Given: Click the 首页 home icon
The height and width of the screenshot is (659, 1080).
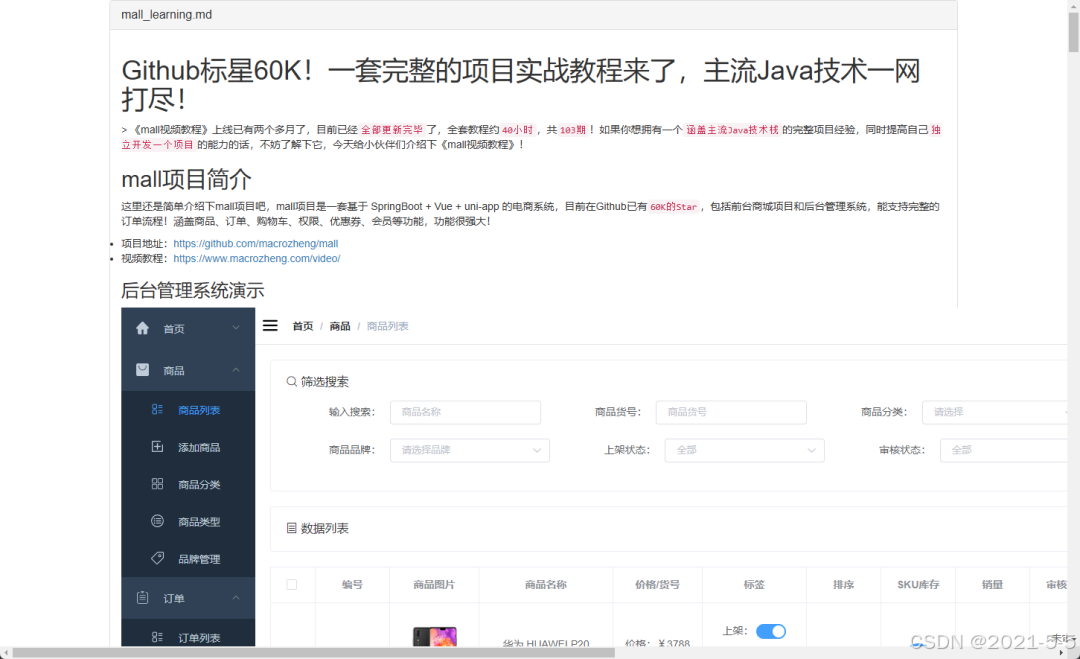Looking at the screenshot, I should [141, 327].
